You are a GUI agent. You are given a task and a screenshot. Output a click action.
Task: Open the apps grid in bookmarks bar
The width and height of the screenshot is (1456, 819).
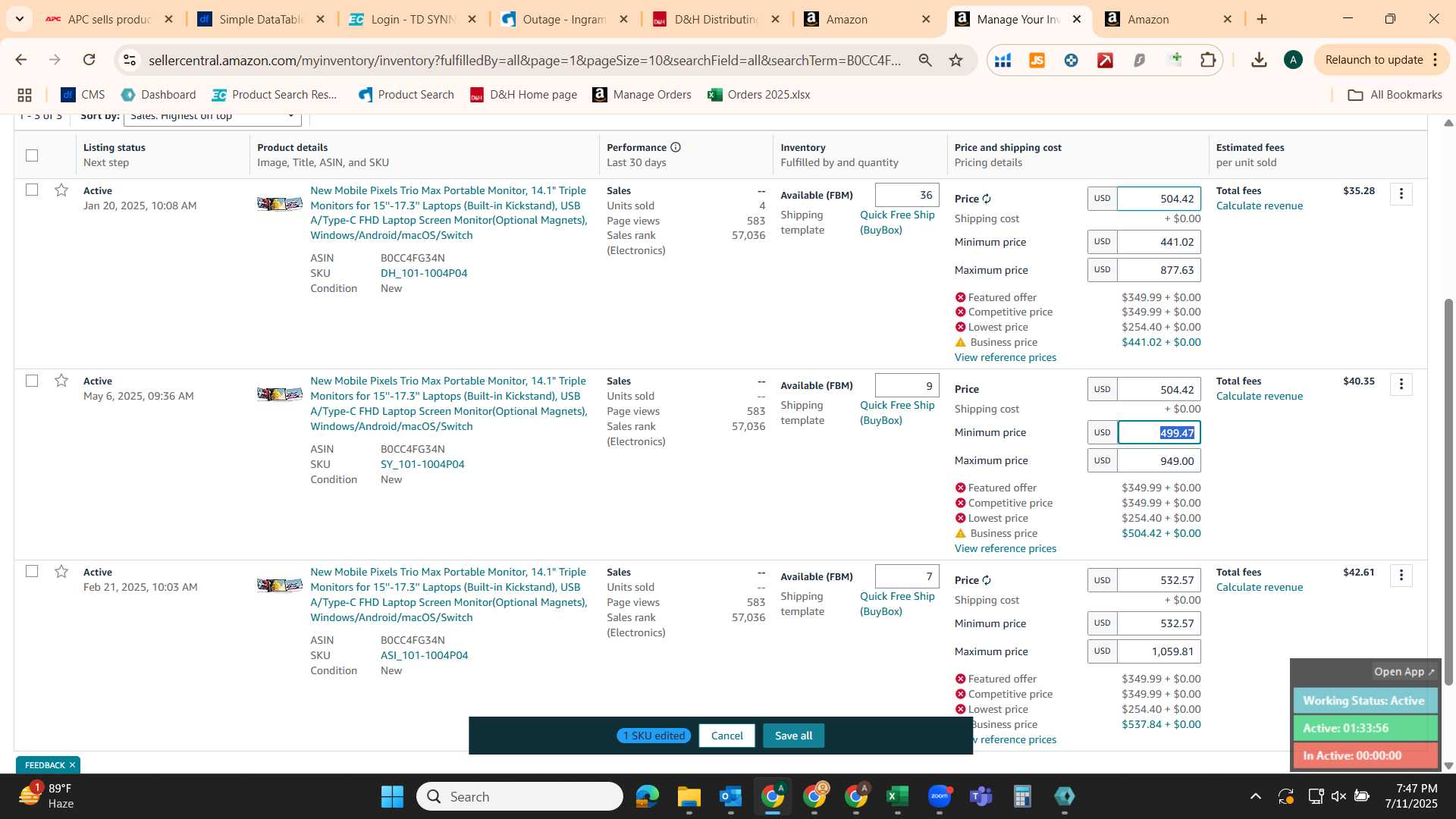coord(24,95)
